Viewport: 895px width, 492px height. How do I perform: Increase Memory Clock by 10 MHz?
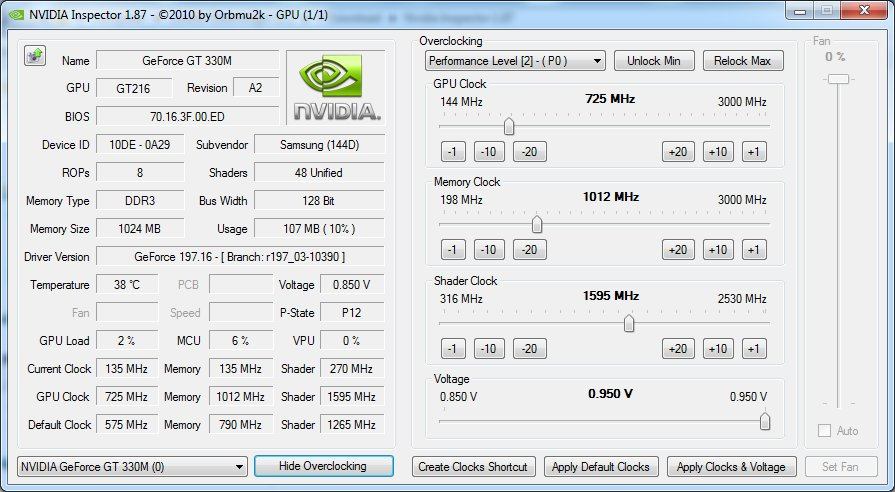718,250
